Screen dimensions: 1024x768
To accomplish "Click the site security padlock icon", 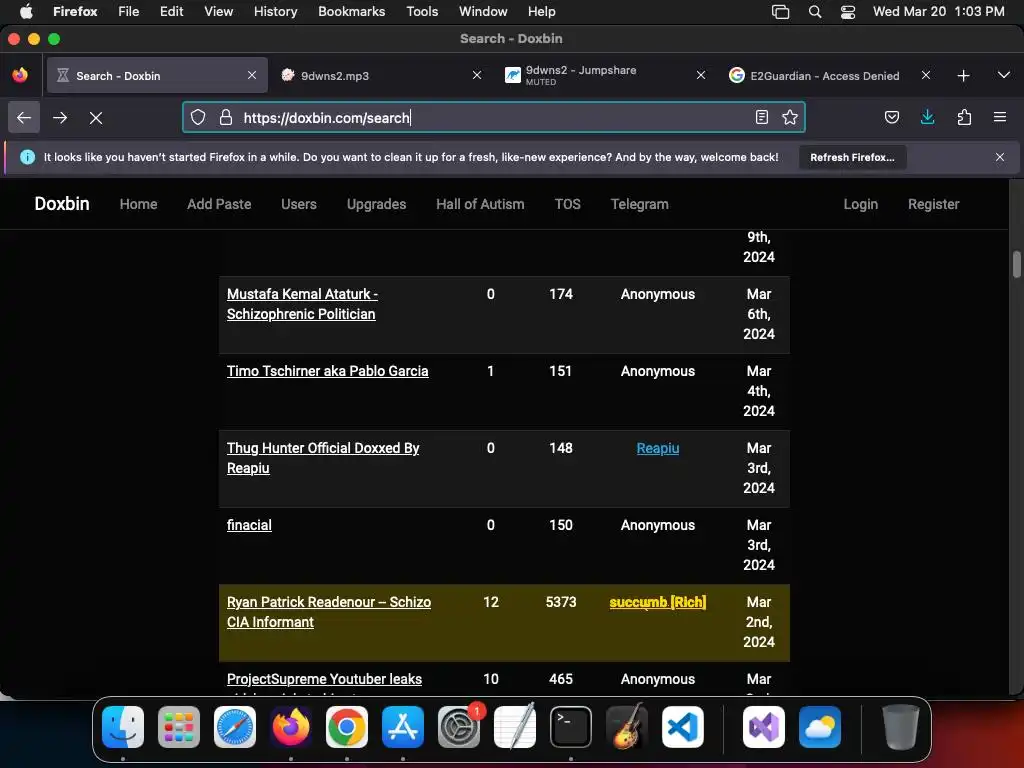I will point(226,118).
